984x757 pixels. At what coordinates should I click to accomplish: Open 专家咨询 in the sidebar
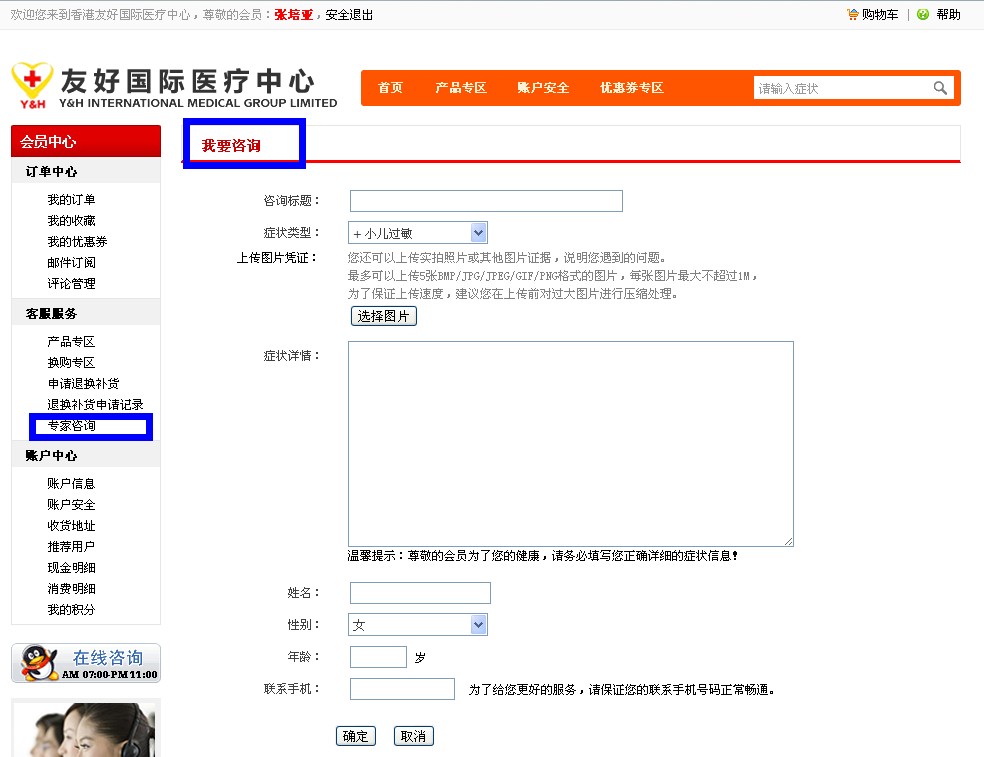pyautogui.click(x=72, y=426)
